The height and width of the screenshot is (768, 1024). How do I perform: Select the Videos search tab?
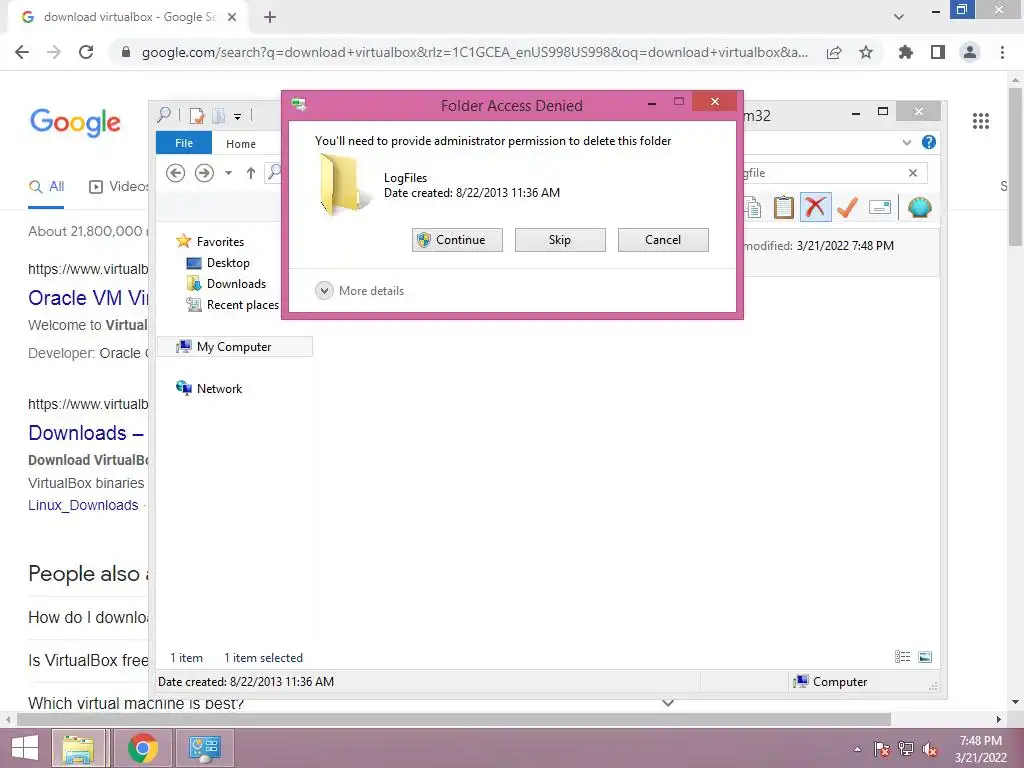[x=119, y=187]
